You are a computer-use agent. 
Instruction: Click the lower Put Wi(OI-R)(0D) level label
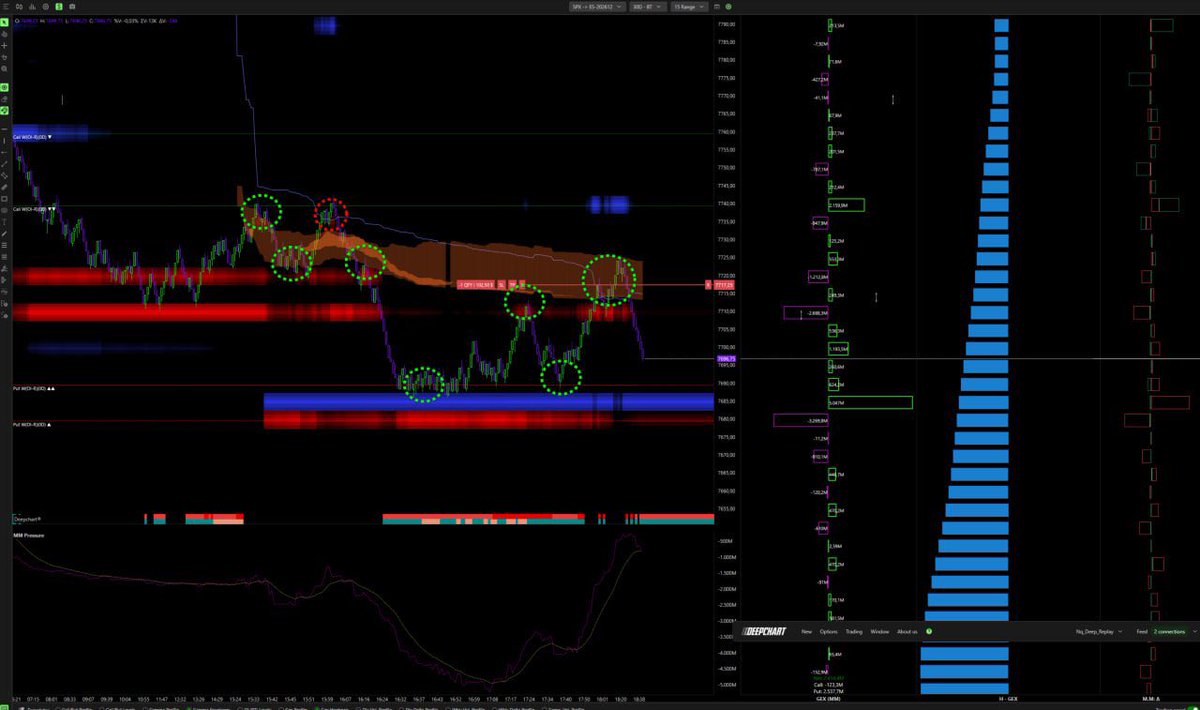pos(31,424)
